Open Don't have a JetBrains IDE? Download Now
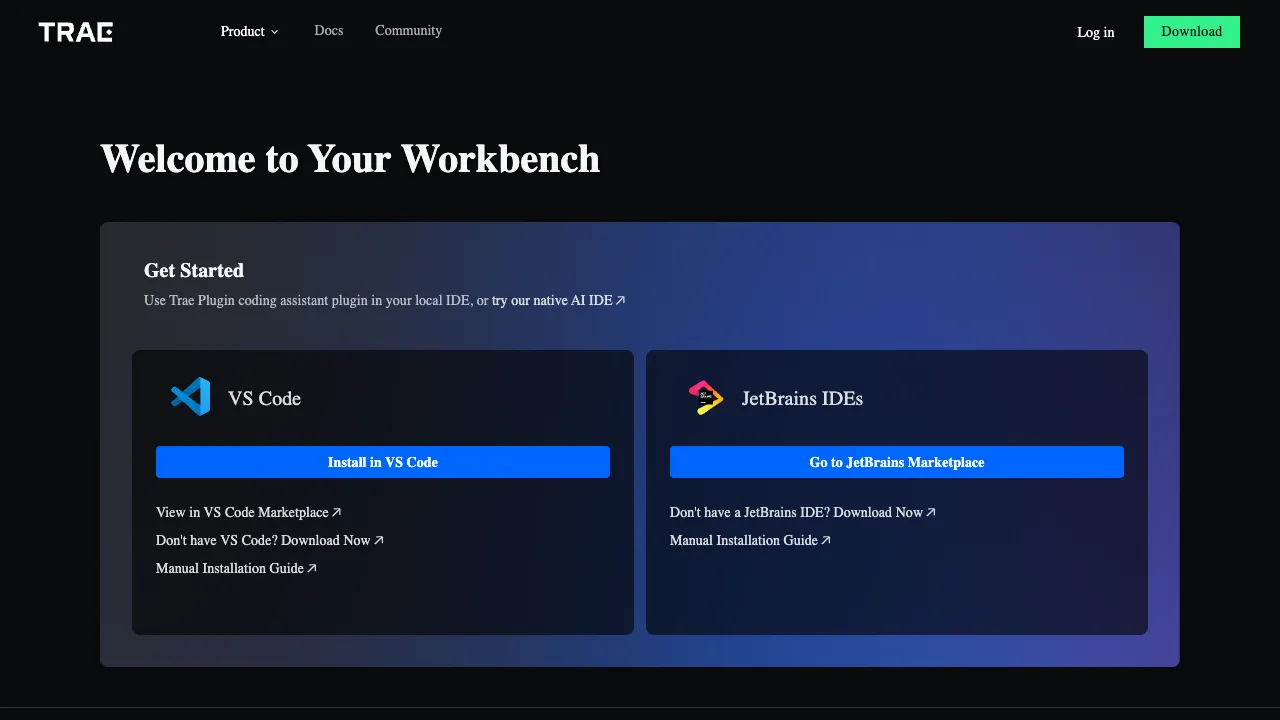Screen dimensions: 1280x720 803,512
